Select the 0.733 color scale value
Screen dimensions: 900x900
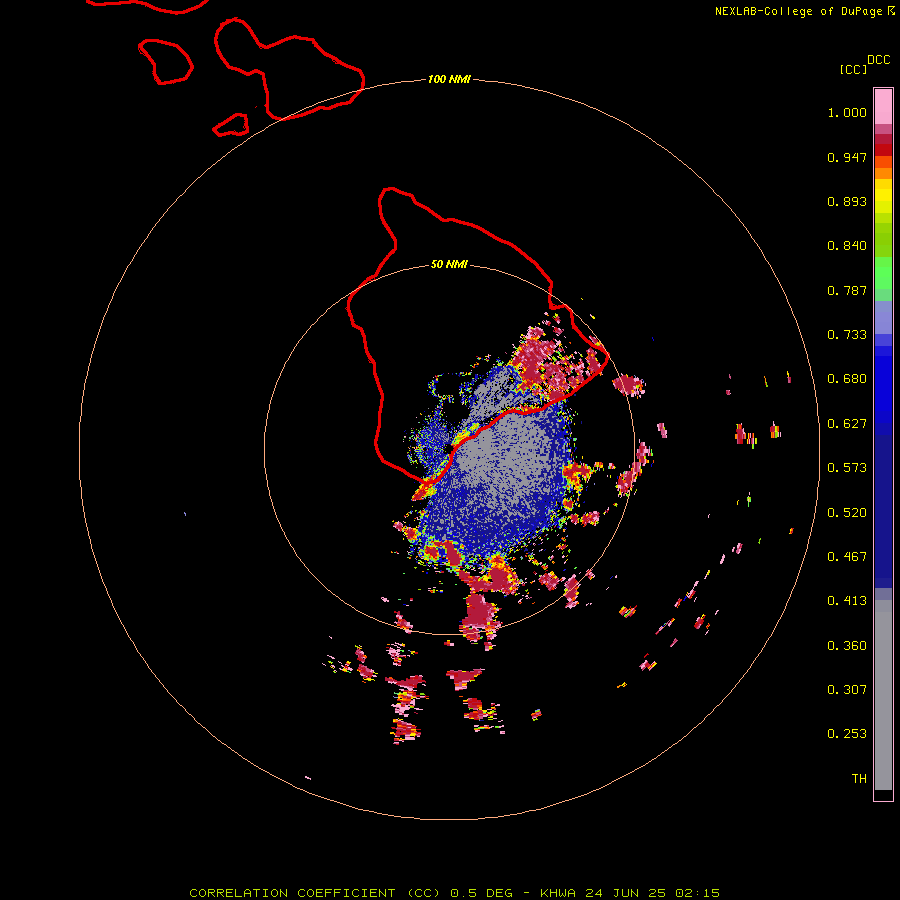click(x=847, y=335)
